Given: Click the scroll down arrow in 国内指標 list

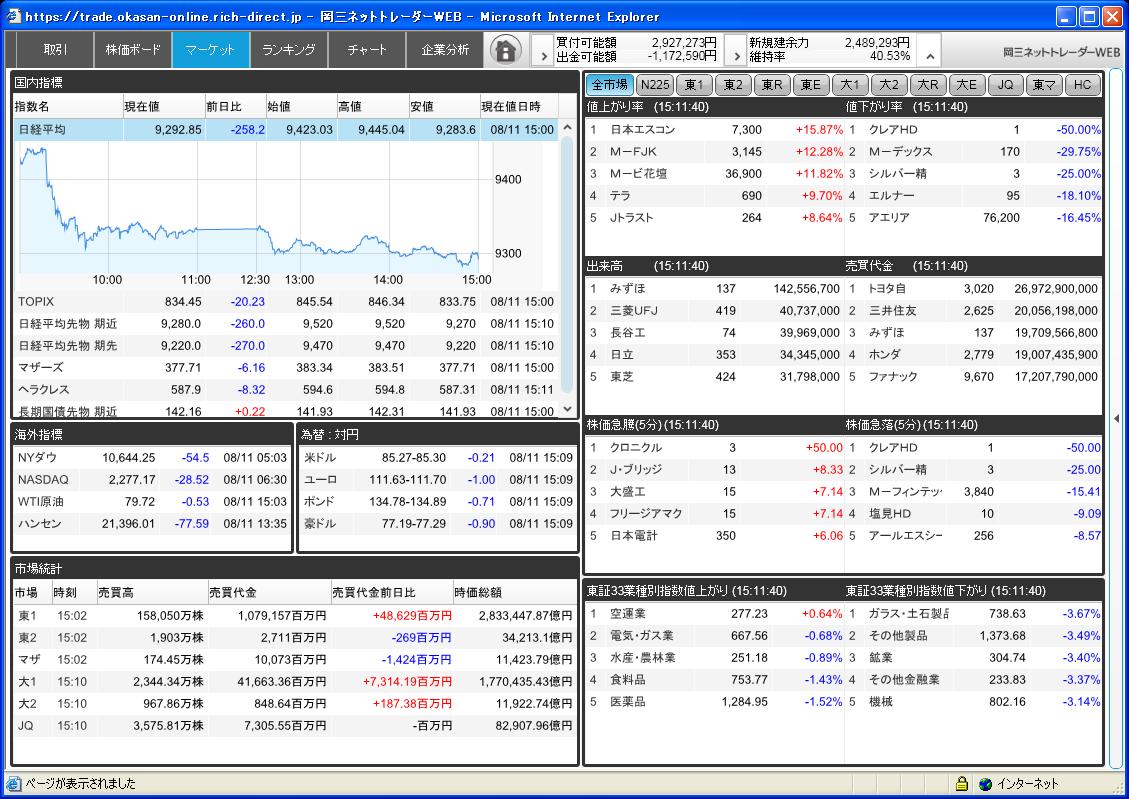Looking at the screenshot, I should [x=568, y=409].
